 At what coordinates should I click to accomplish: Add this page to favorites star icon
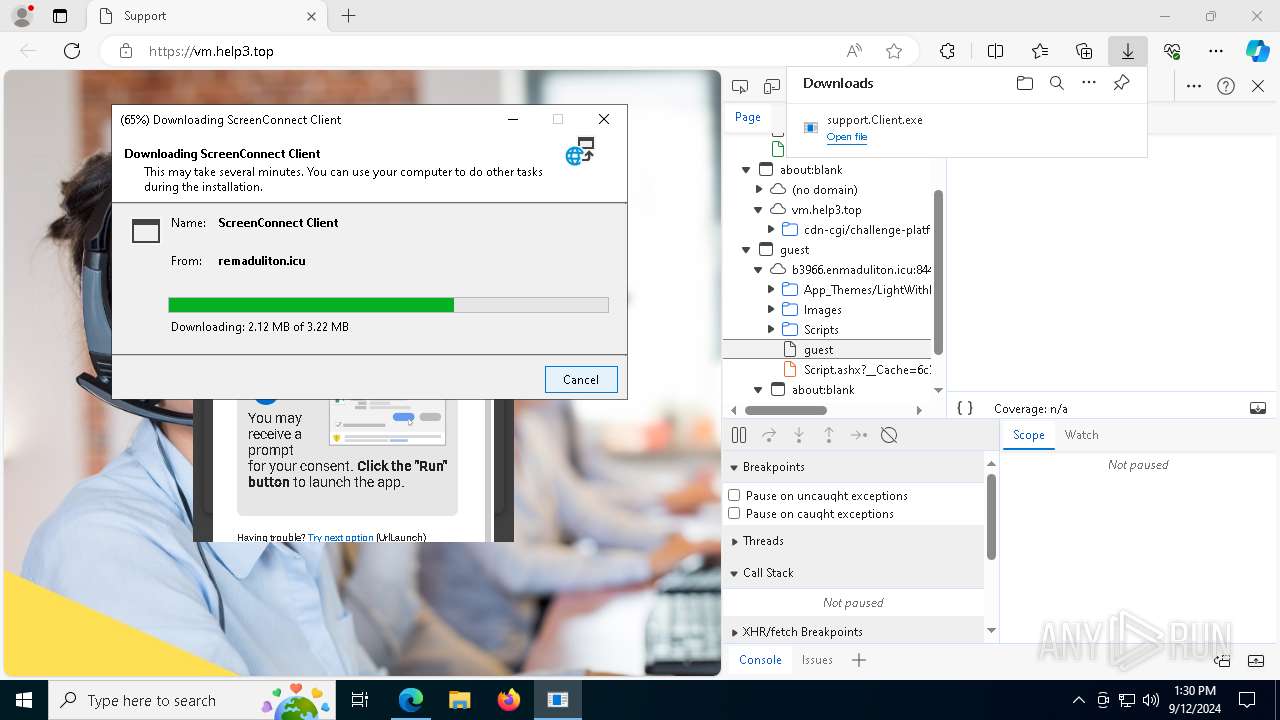(894, 51)
